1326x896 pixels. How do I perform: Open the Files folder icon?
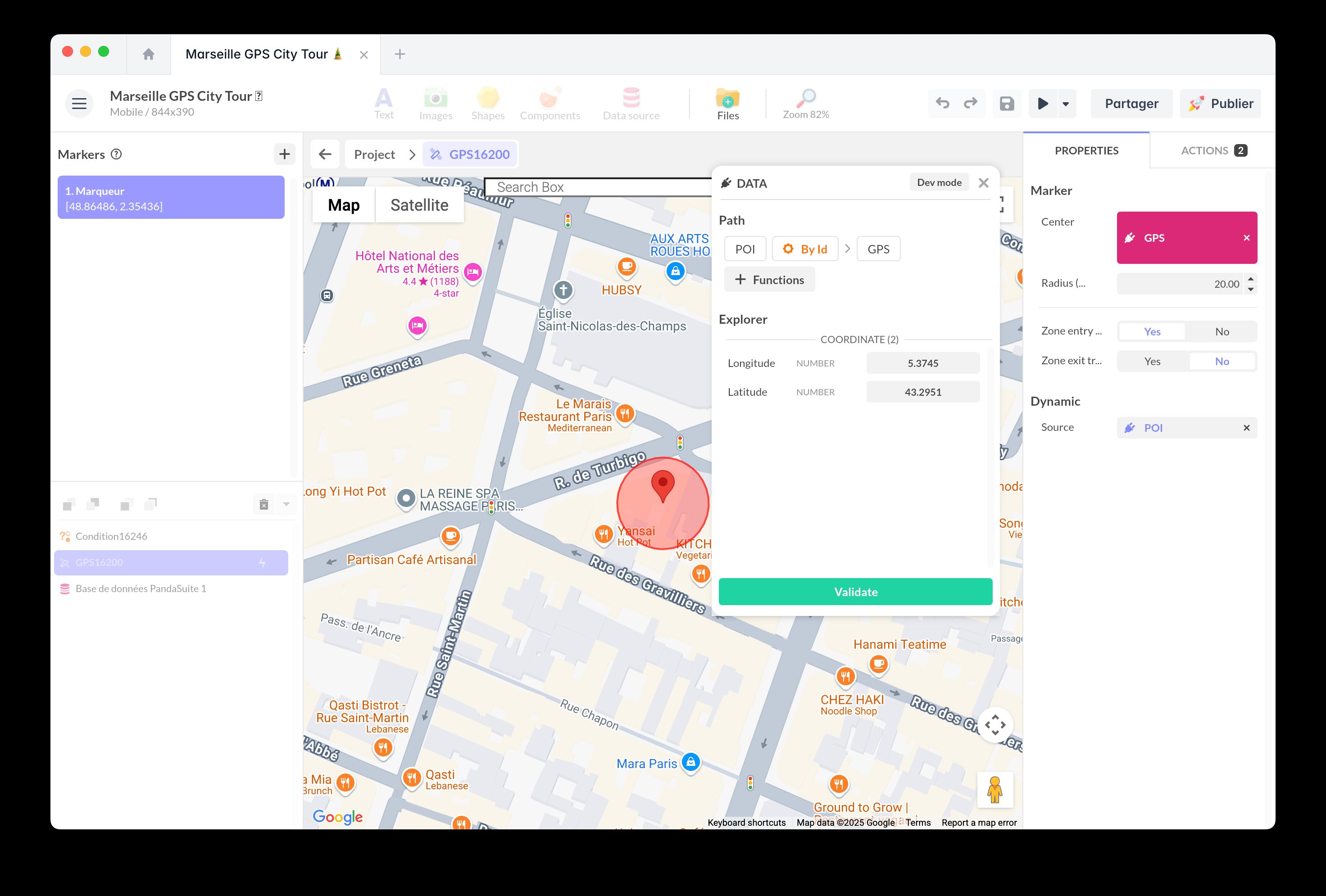click(x=727, y=99)
